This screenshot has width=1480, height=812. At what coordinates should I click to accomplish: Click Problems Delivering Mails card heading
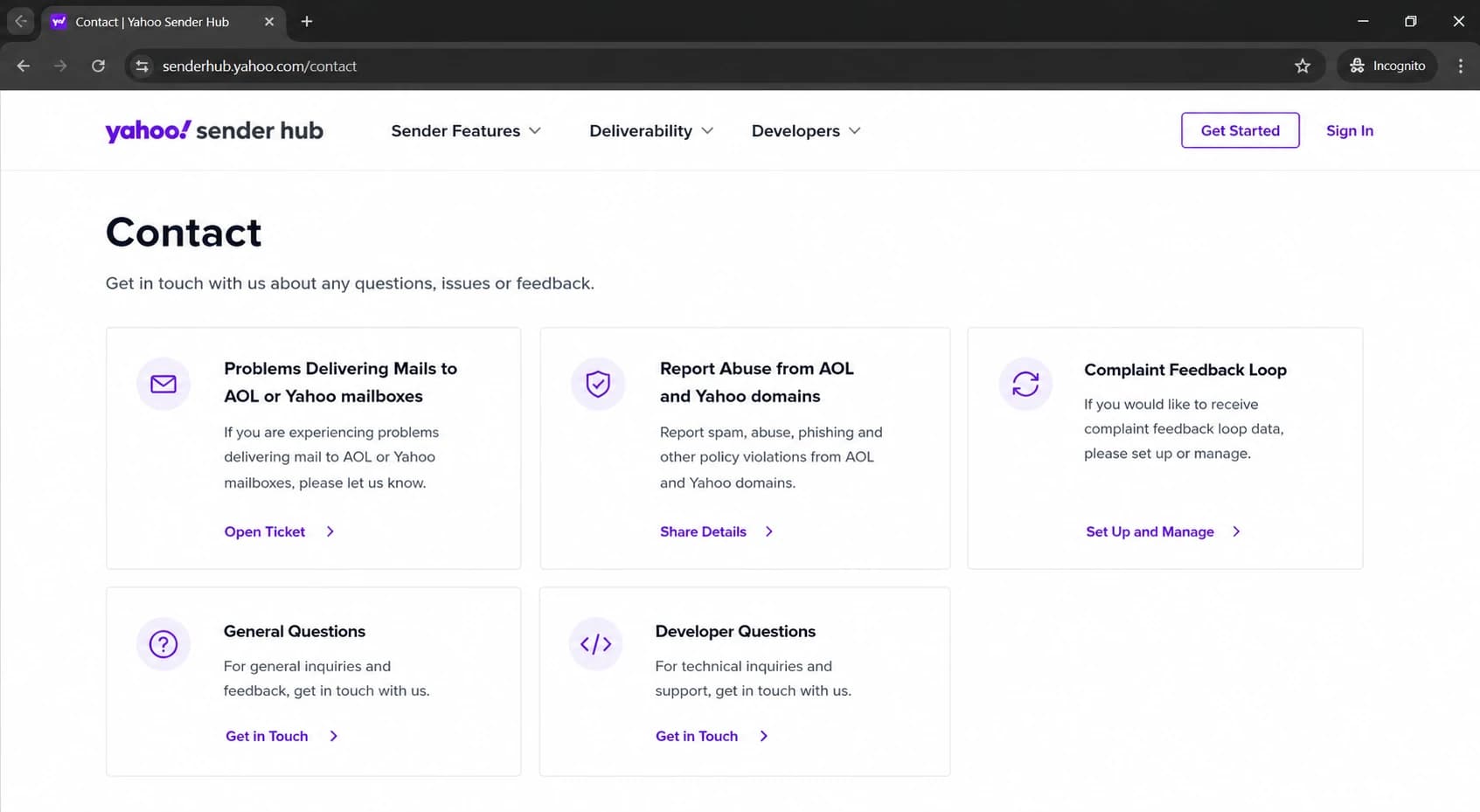(340, 382)
